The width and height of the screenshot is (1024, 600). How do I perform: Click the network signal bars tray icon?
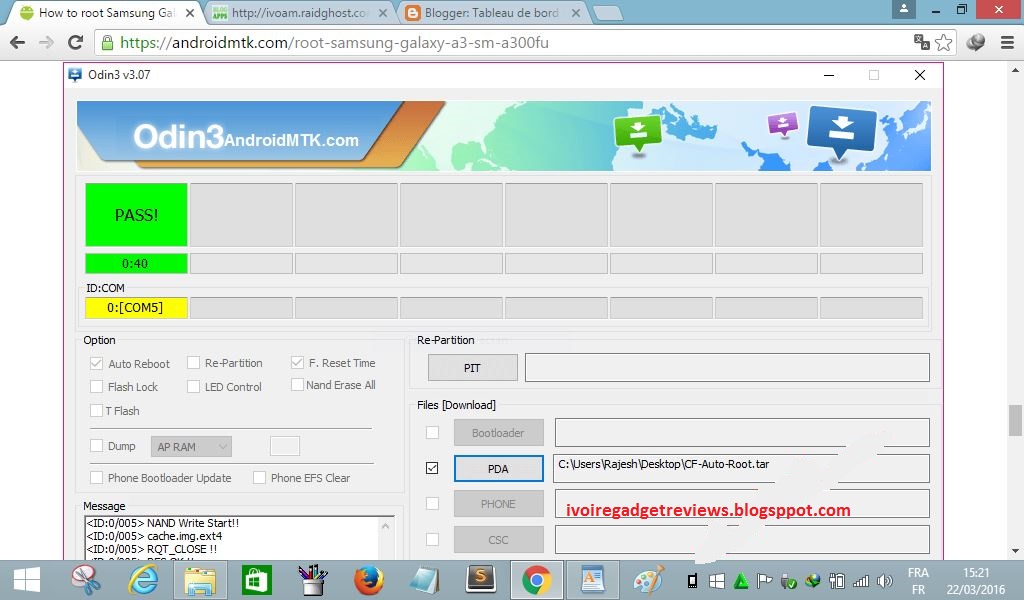[x=861, y=580]
